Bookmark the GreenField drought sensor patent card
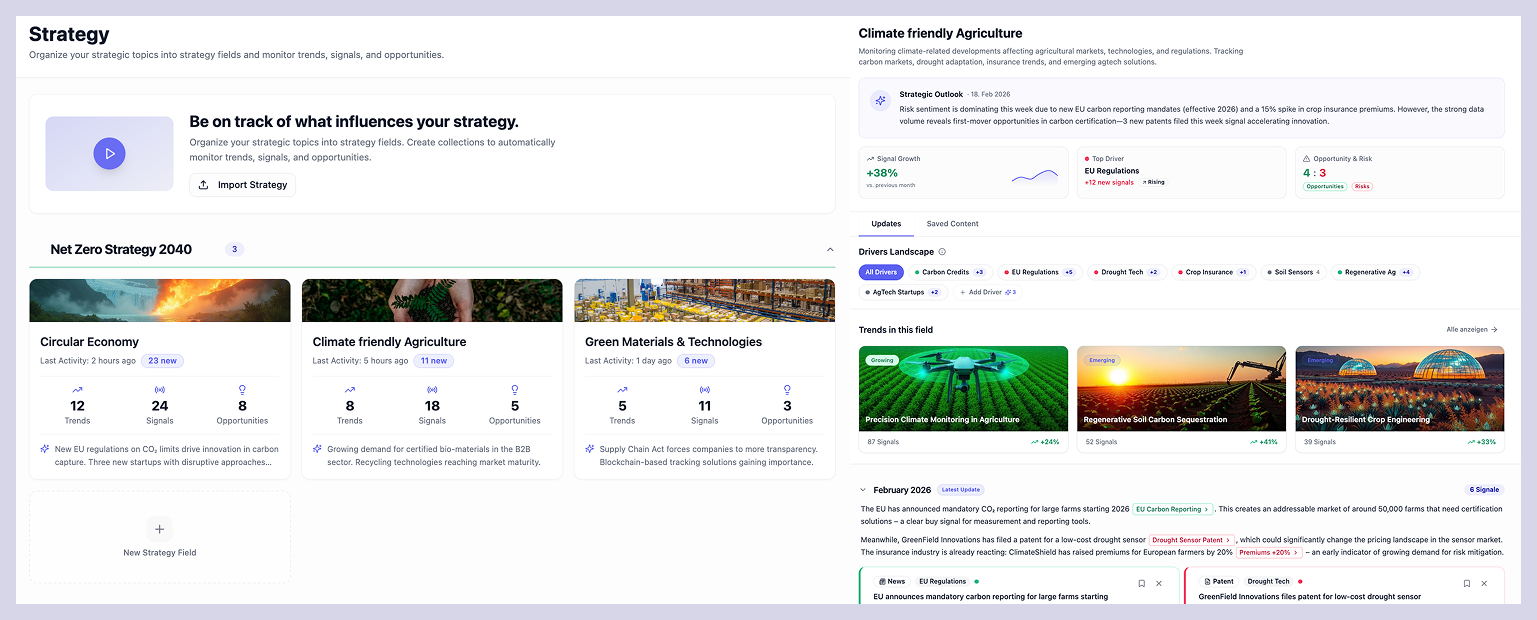1537x620 pixels. coord(1467,583)
